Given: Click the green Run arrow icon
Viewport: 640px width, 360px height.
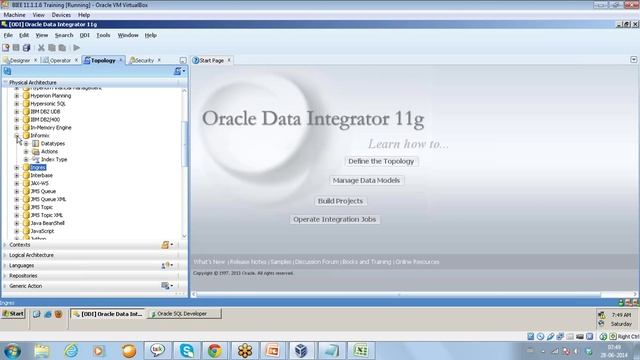Looking at the screenshot, I should click(76, 48).
